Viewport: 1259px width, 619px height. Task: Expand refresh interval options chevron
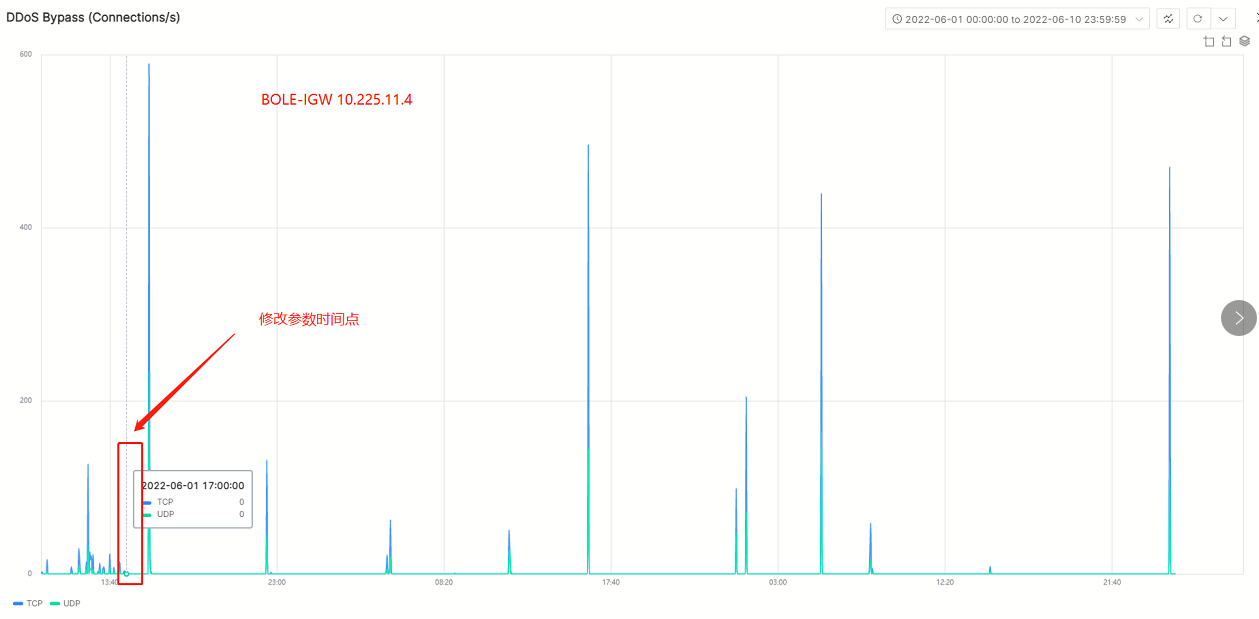[x=1223, y=19]
